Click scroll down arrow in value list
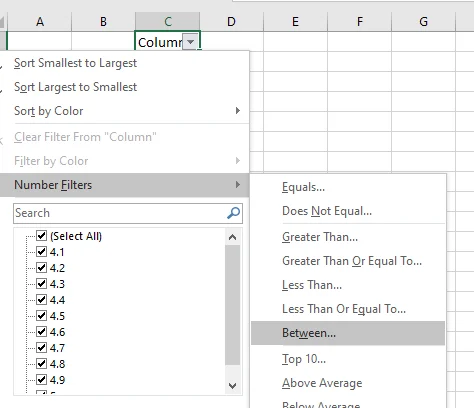The height and width of the screenshot is (408, 474). click(233, 386)
